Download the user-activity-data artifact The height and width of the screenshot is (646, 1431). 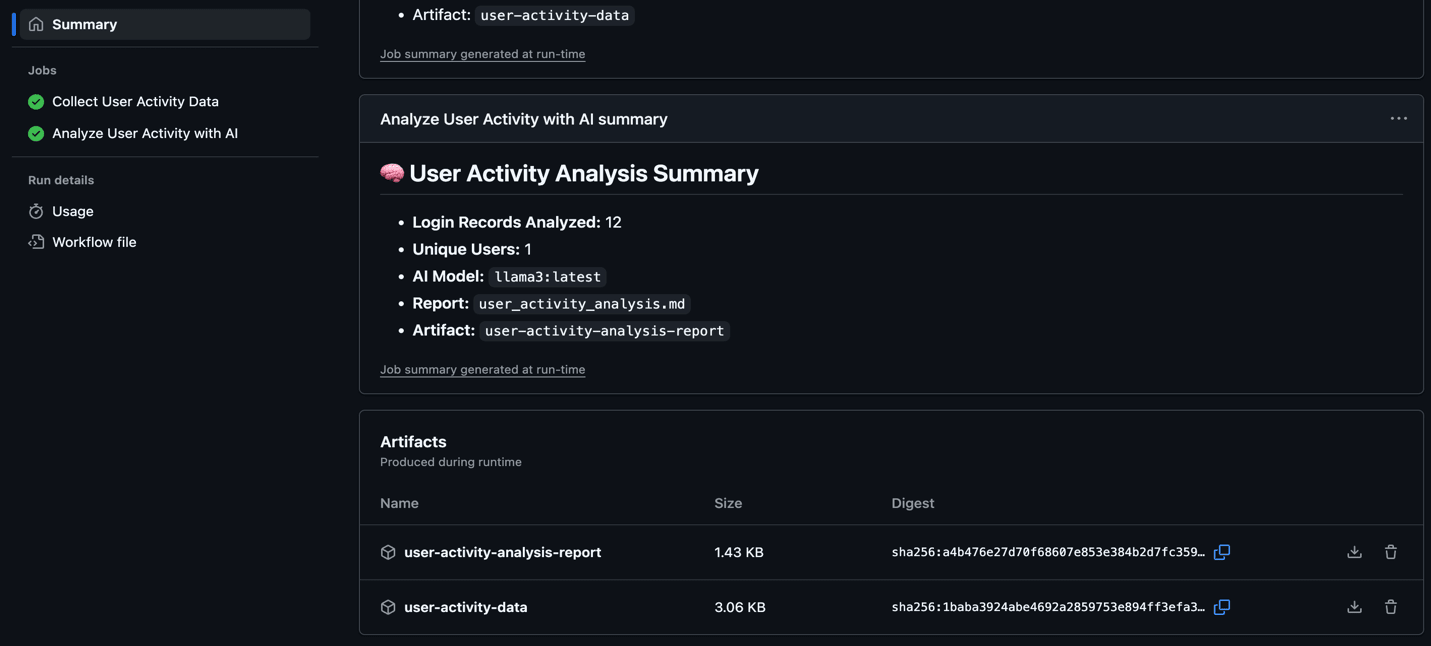pyautogui.click(x=1354, y=607)
